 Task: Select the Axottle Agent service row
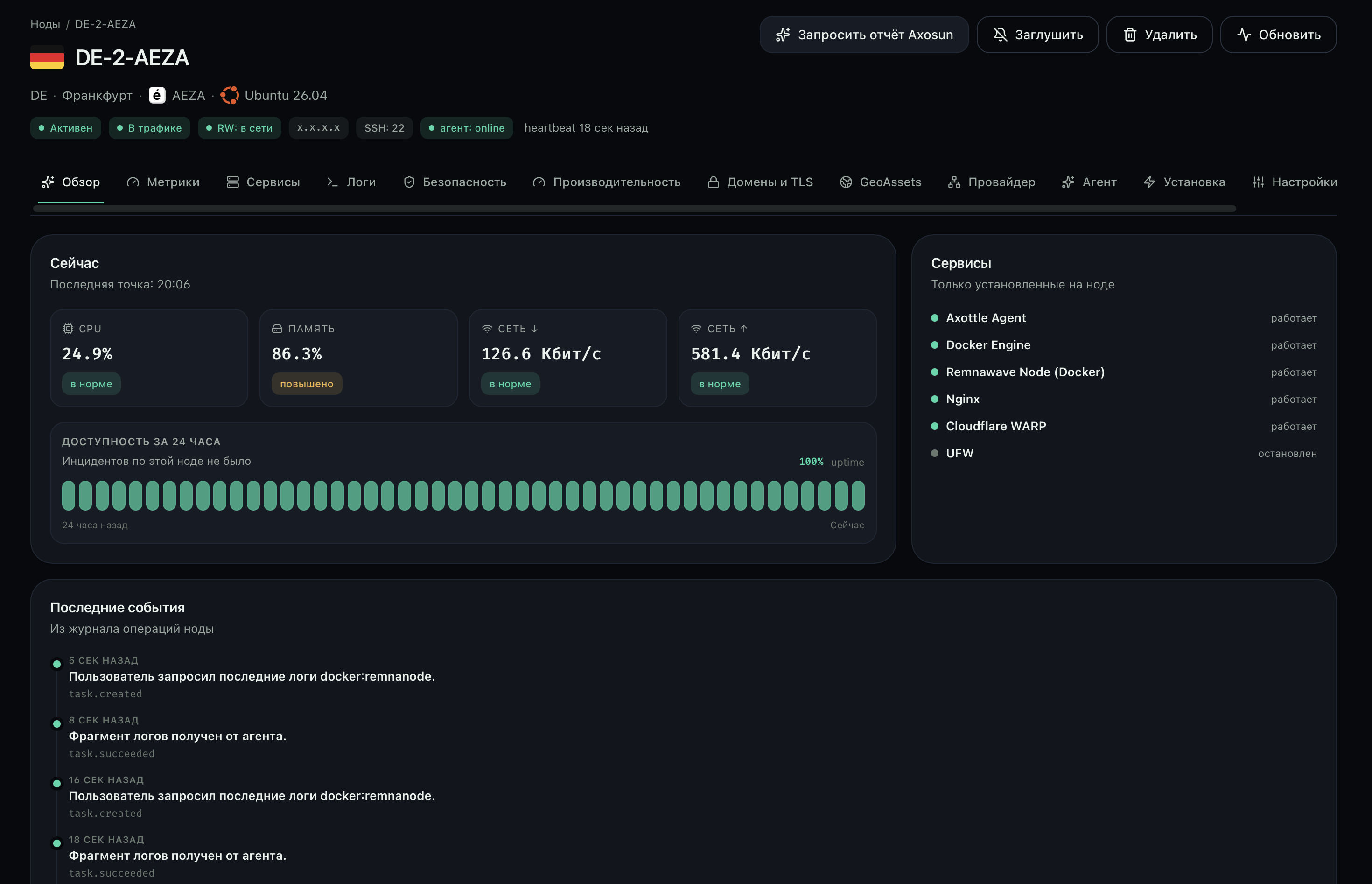click(x=1124, y=318)
